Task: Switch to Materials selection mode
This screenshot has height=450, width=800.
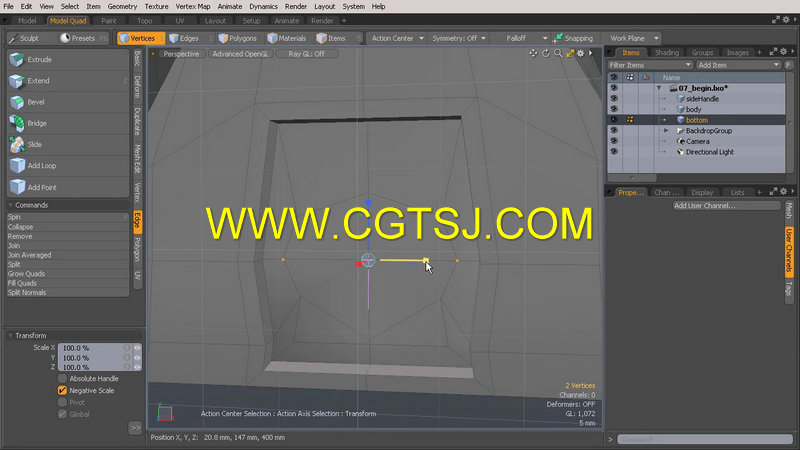Action: click(289, 38)
